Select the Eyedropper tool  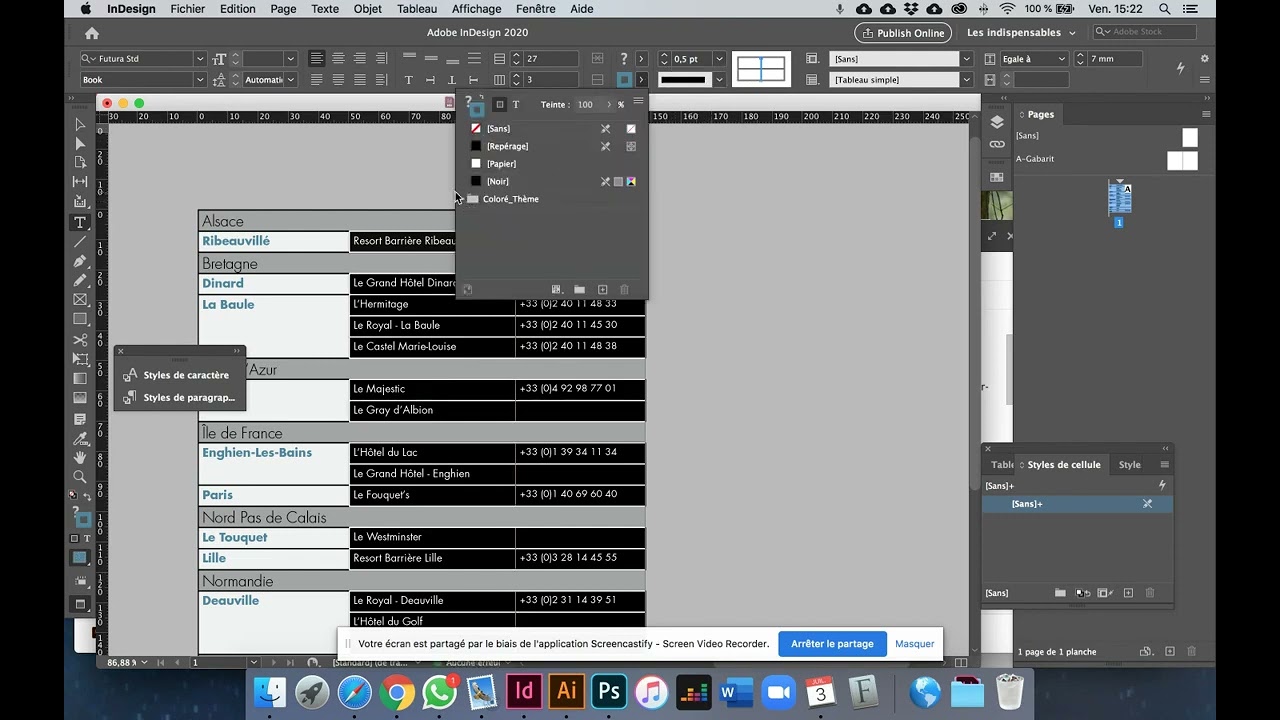point(80,438)
